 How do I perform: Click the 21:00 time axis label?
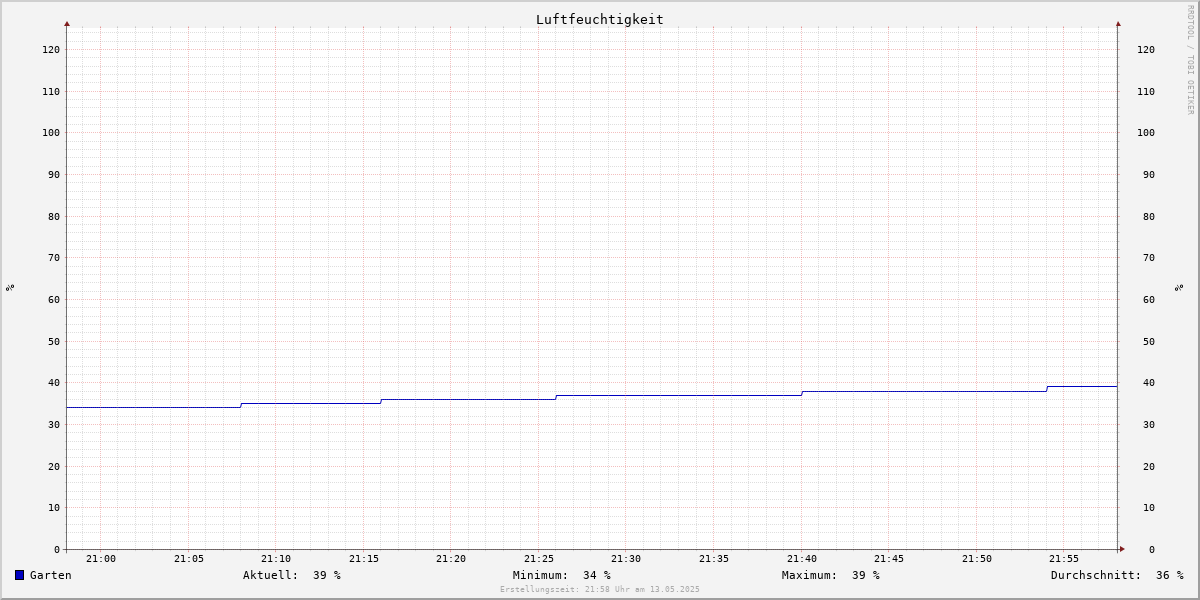pos(101,559)
